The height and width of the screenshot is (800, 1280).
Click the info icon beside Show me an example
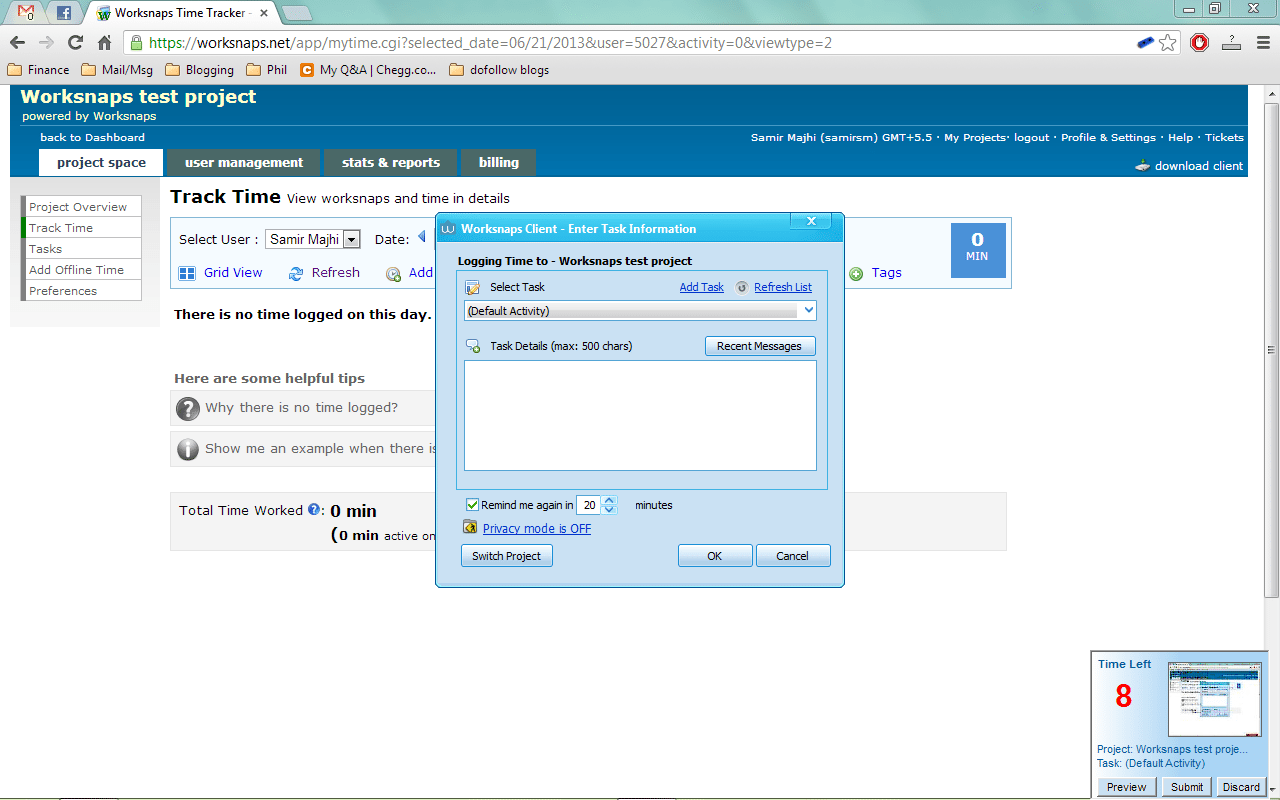(187, 449)
